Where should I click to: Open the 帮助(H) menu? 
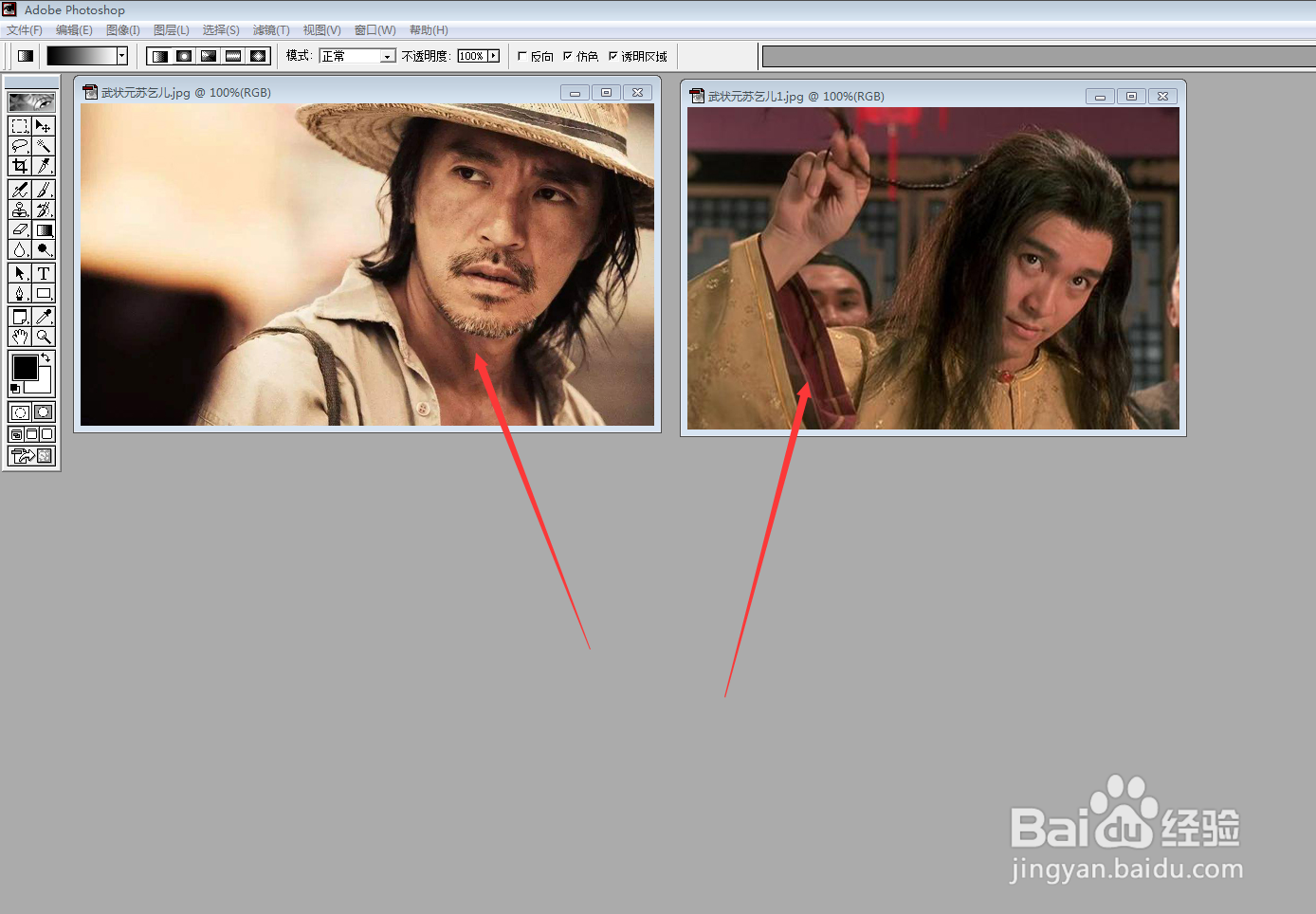(429, 30)
